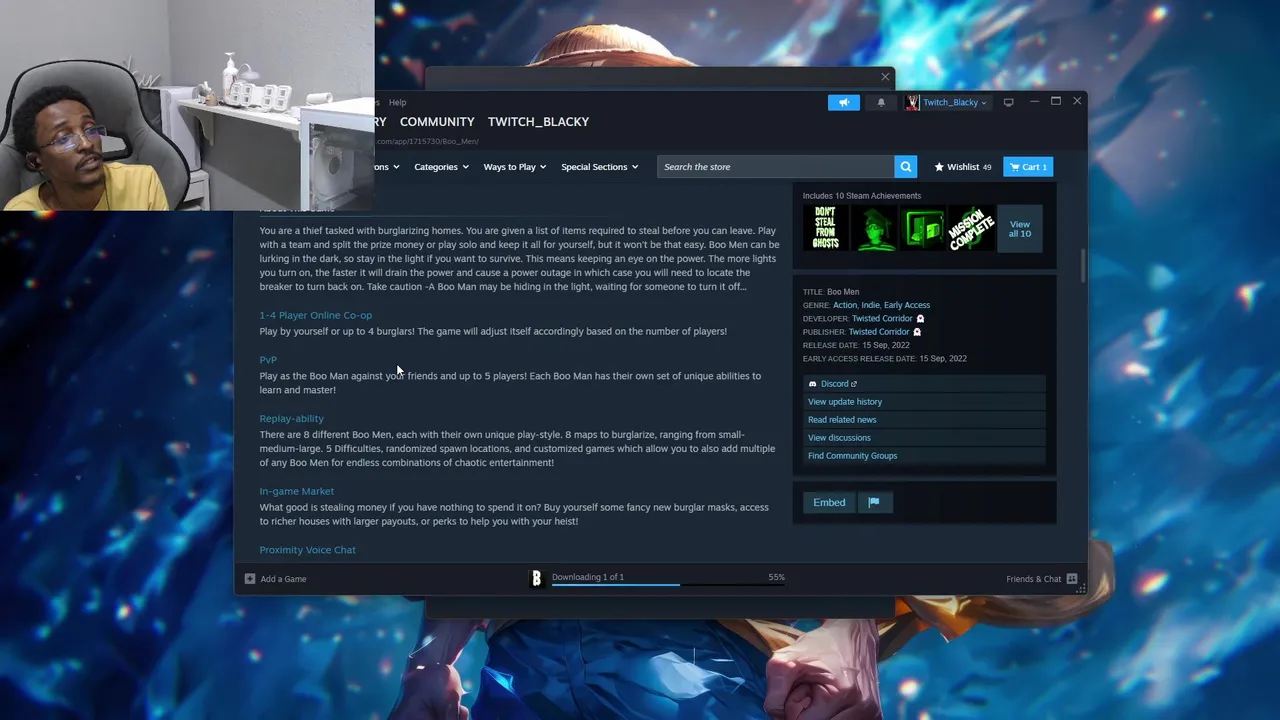Switch to Big Picture mode monitor icon

pos(1008,102)
